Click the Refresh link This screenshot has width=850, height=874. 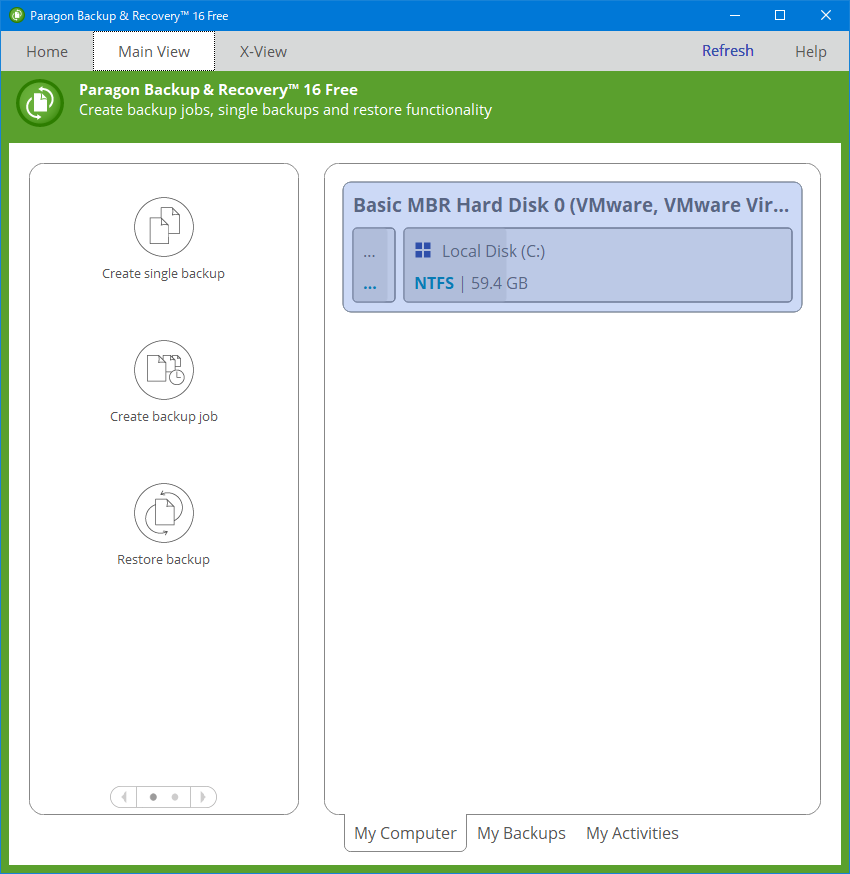[727, 51]
